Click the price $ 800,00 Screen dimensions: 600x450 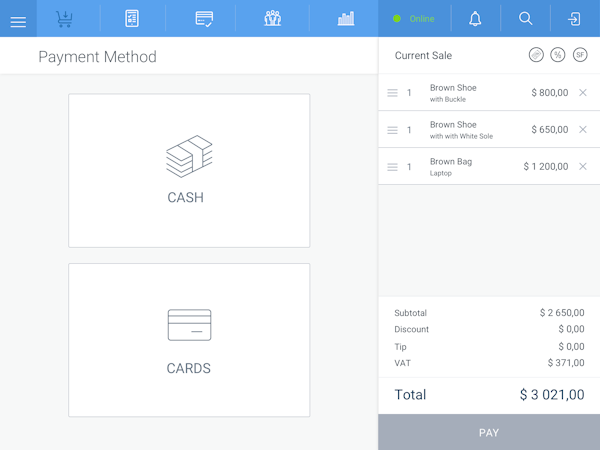[549, 93]
